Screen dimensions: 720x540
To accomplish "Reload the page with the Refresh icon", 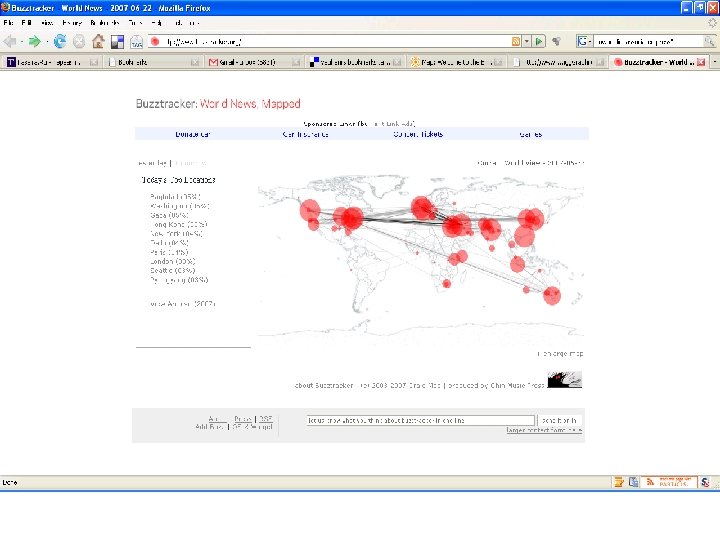I will [60, 42].
